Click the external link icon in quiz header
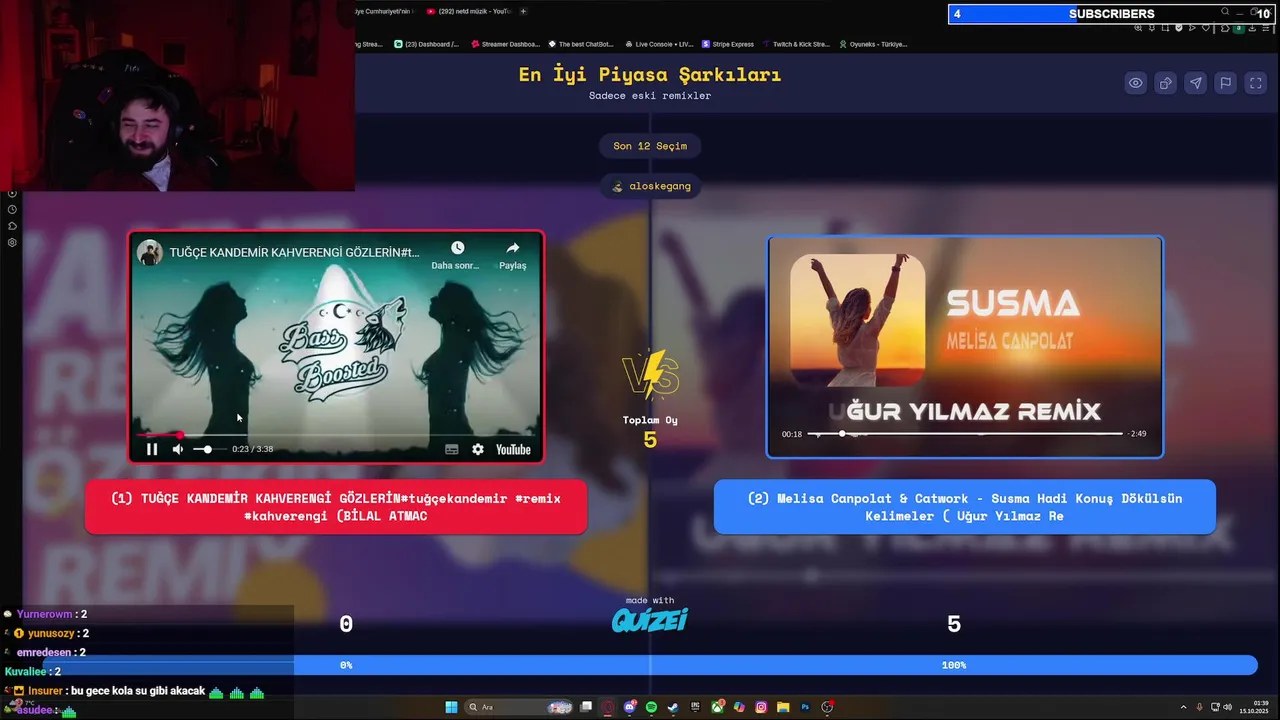 click(1166, 83)
